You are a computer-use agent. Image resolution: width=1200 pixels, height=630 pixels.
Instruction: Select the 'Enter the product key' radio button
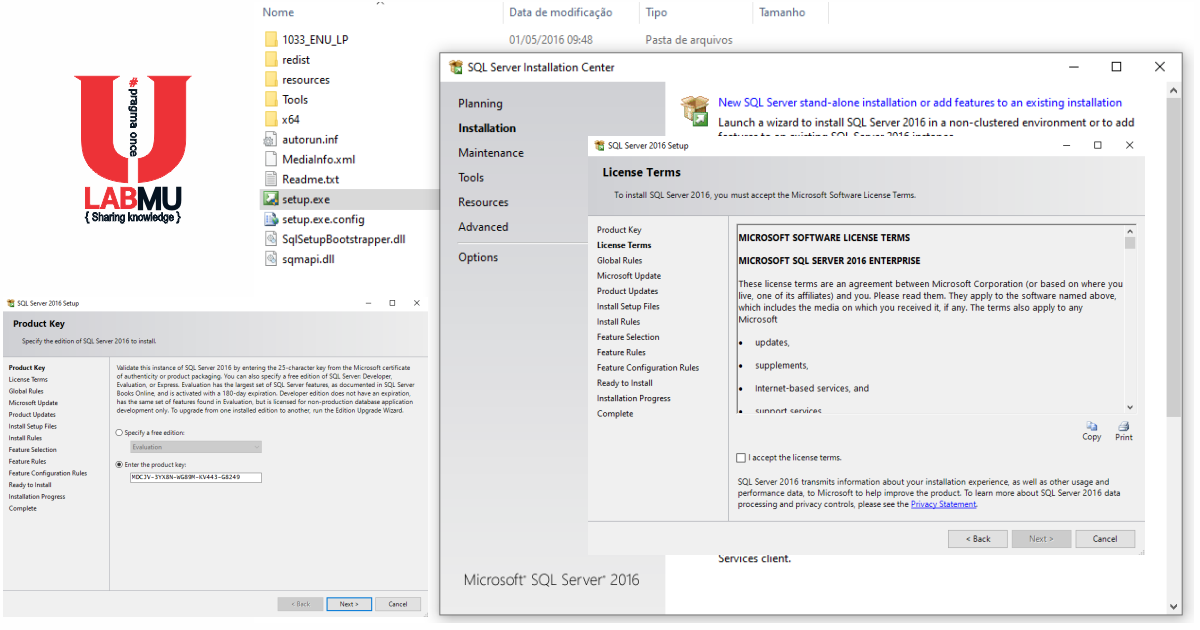tap(117, 464)
